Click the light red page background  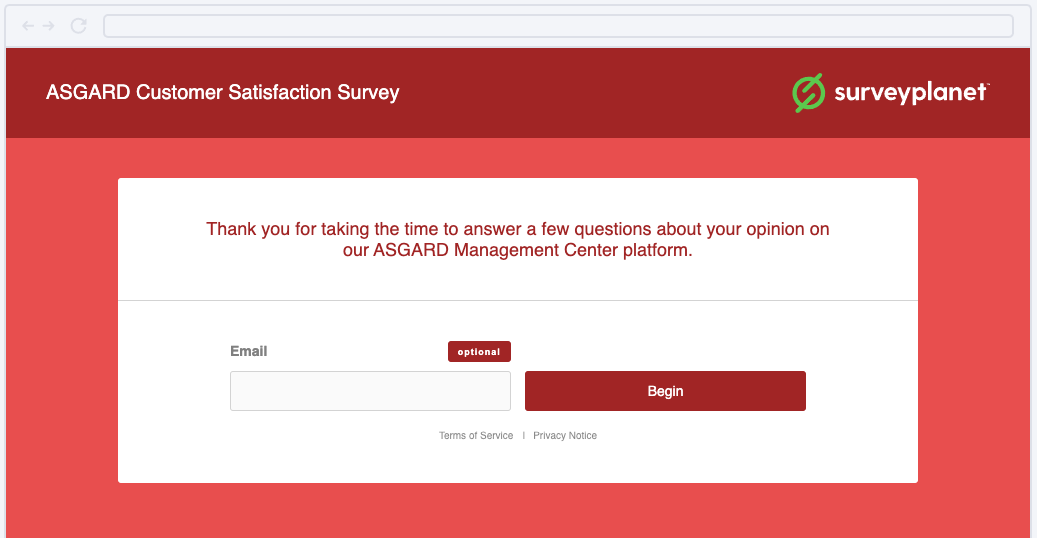(62, 330)
